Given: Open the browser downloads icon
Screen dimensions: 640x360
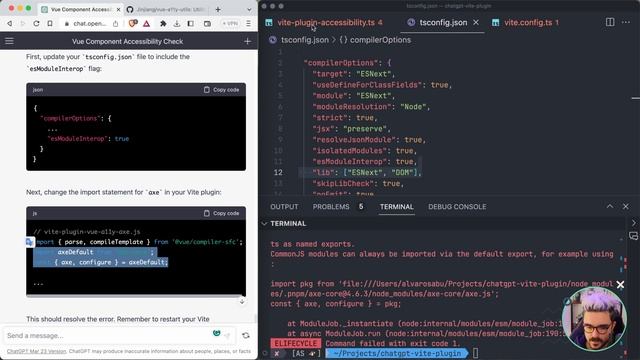Looking at the screenshot, I should (x=177, y=24).
